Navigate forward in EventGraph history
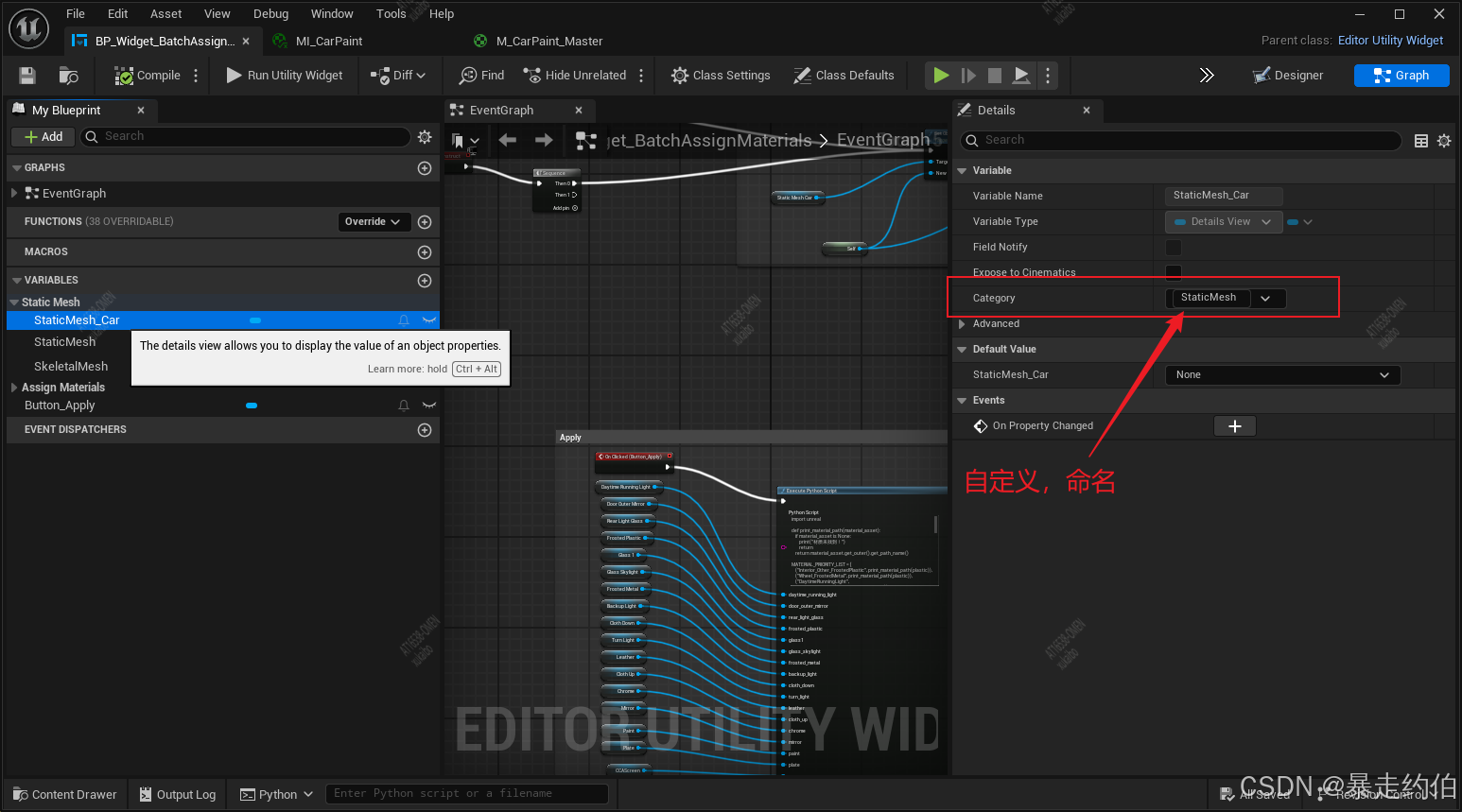 [x=544, y=140]
